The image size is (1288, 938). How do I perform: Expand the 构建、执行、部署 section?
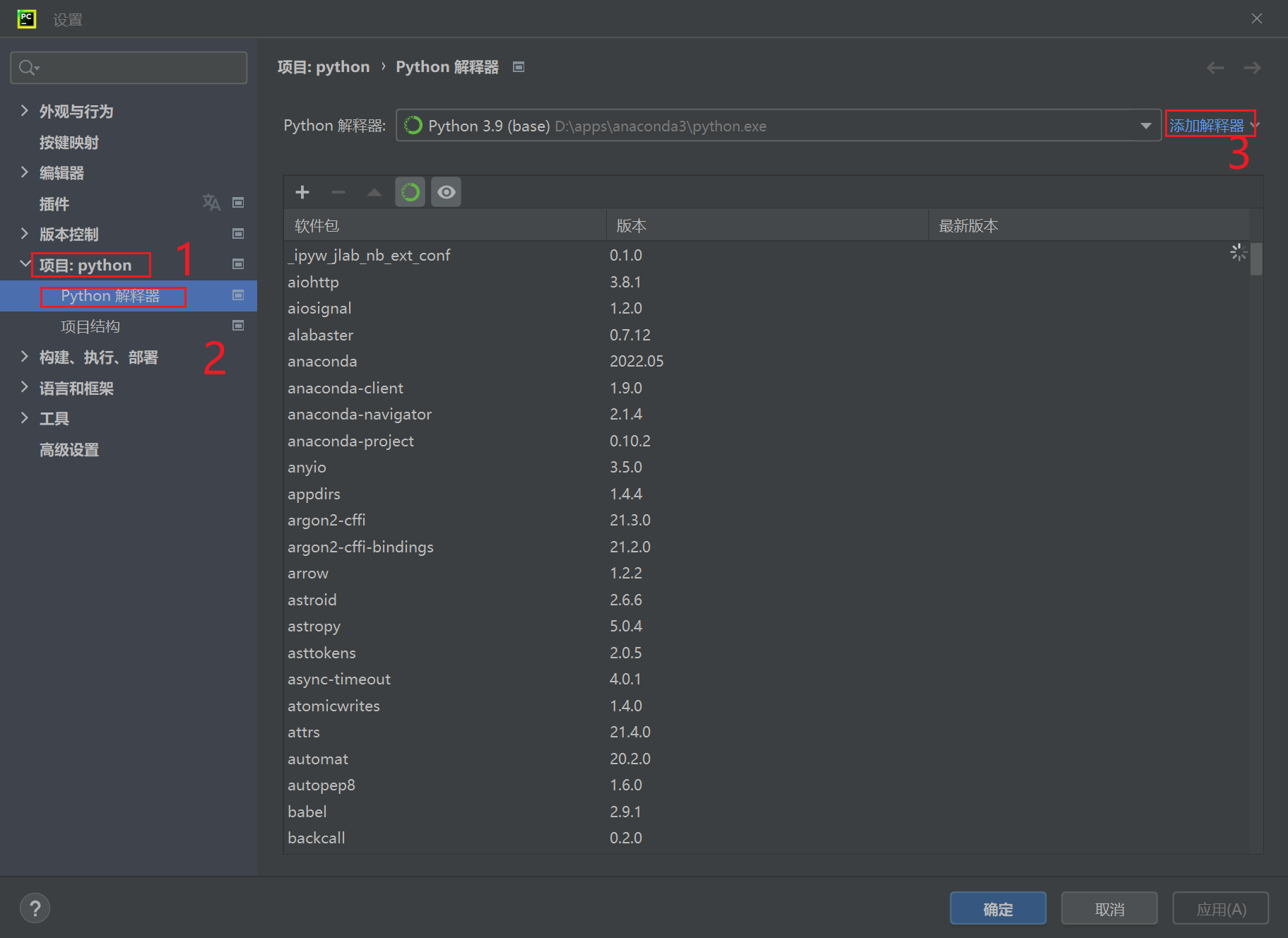[x=25, y=357]
